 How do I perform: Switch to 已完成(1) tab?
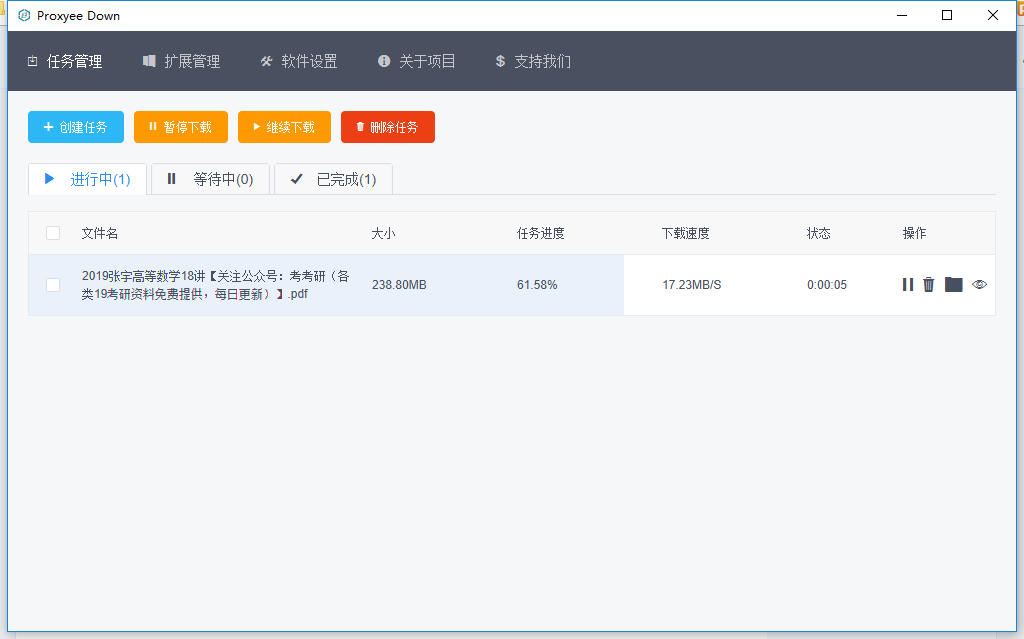point(334,179)
